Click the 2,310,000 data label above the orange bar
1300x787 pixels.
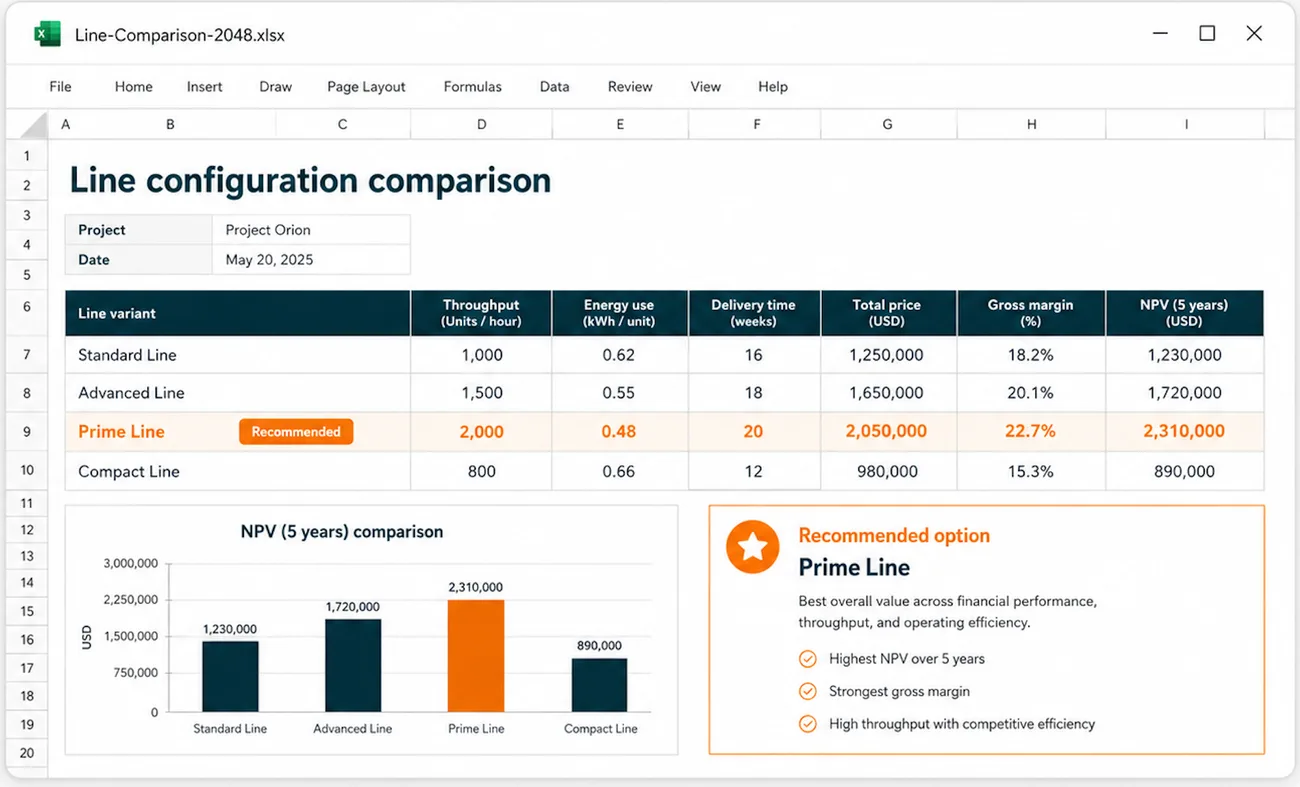(x=476, y=587)
